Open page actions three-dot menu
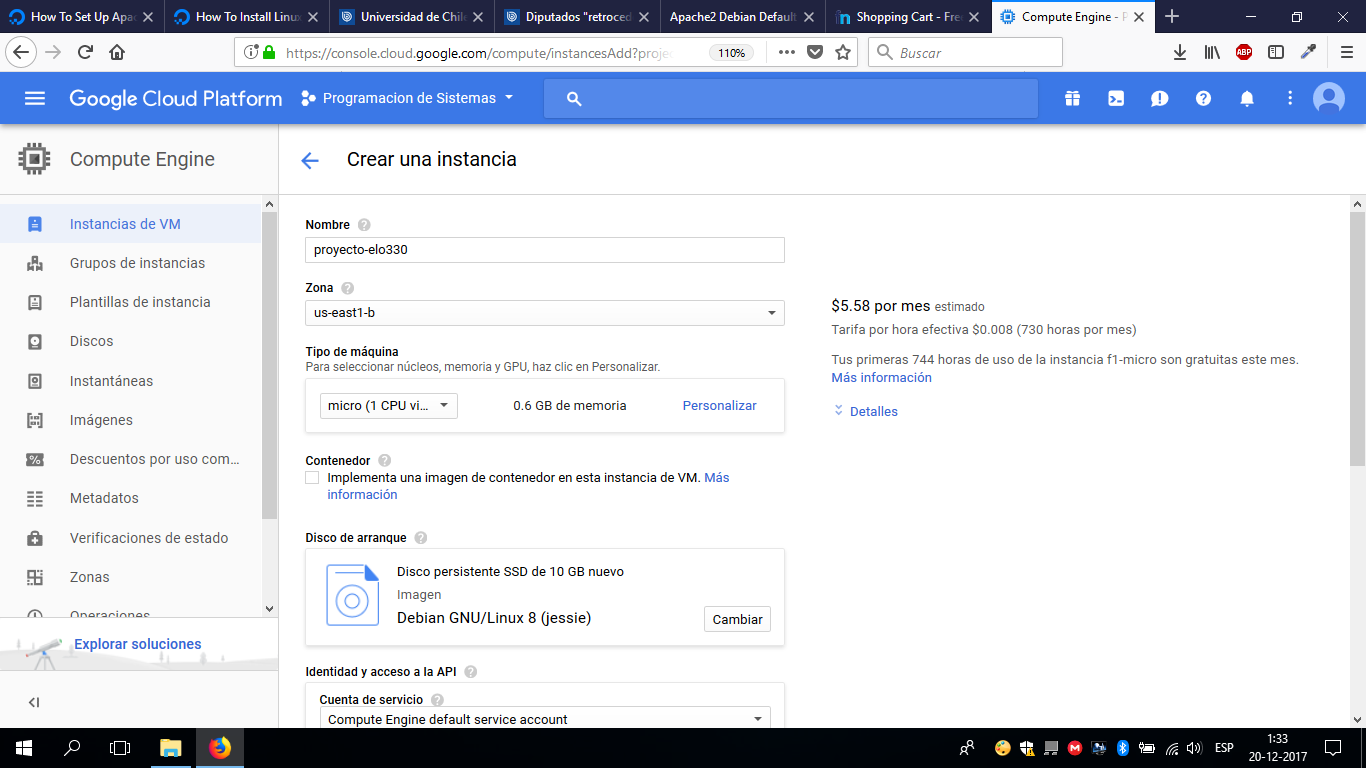 (x=787, y=52)
